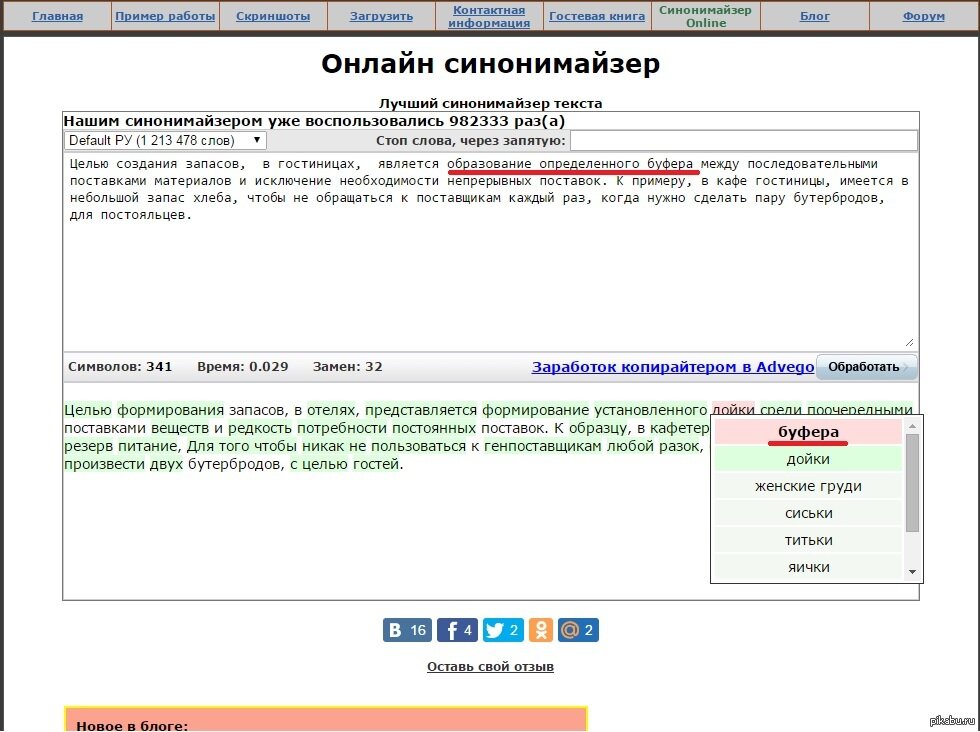Choose 'титьки' from the synonym list
980x732 pixels.
(809, 540)
